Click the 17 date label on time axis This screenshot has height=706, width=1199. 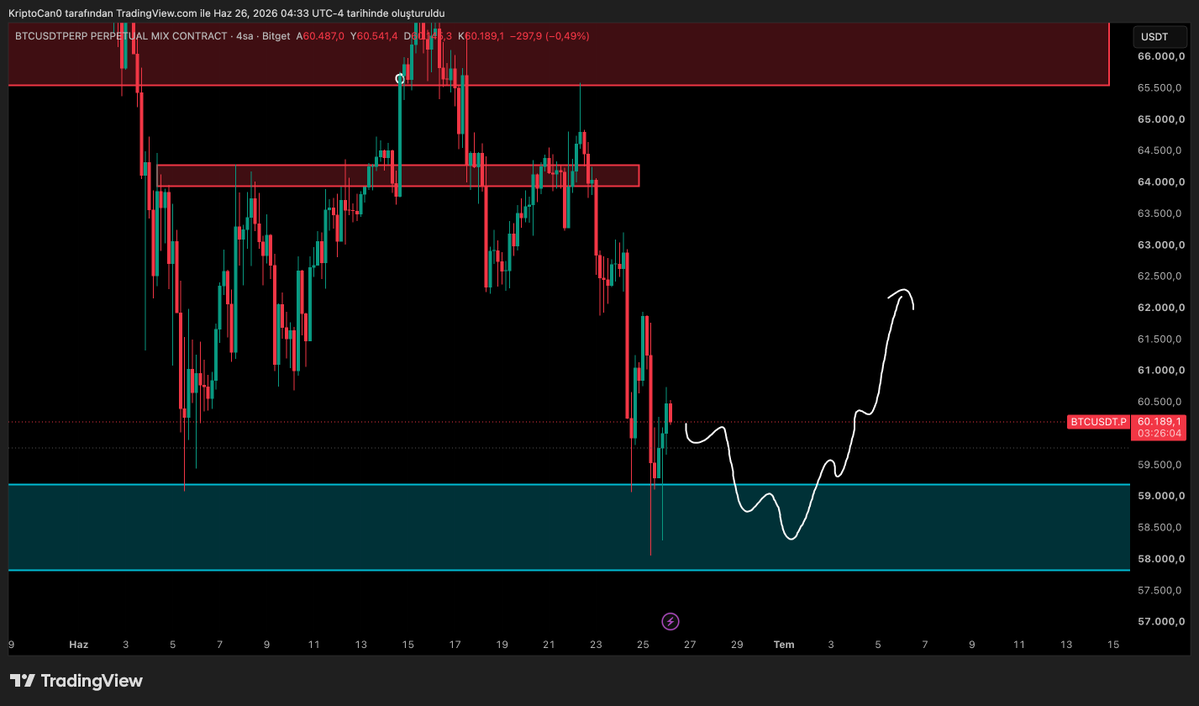(455, 645)
